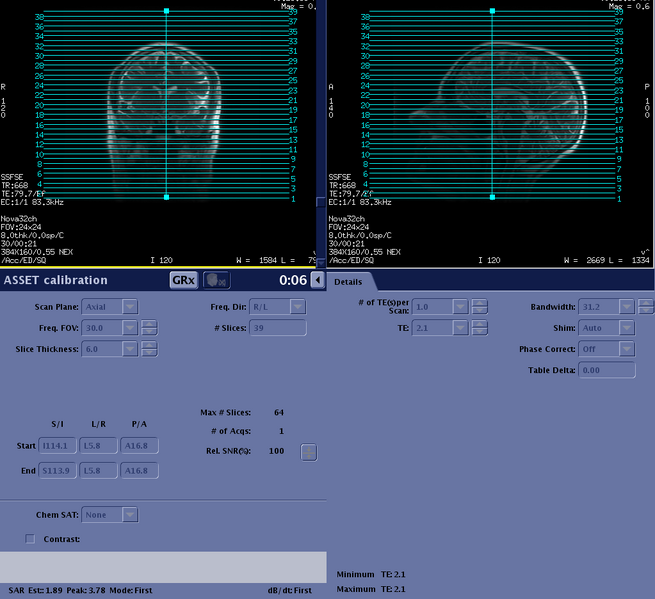Click bottom slice handle in coronal view
655x599 pixels.
tap(166, 197)
